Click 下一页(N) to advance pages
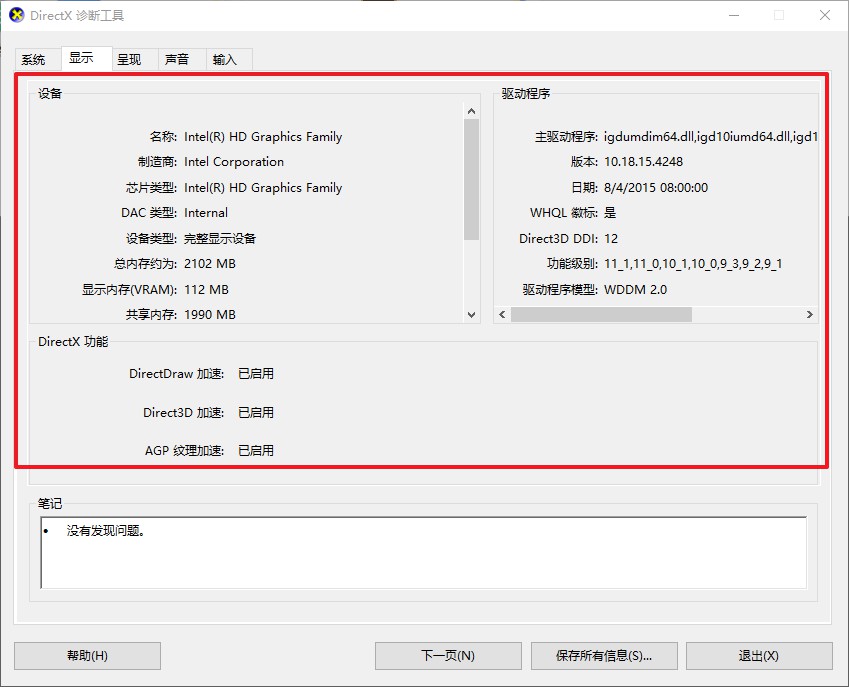Screen dimensions: 849x687 click(447, 655)
